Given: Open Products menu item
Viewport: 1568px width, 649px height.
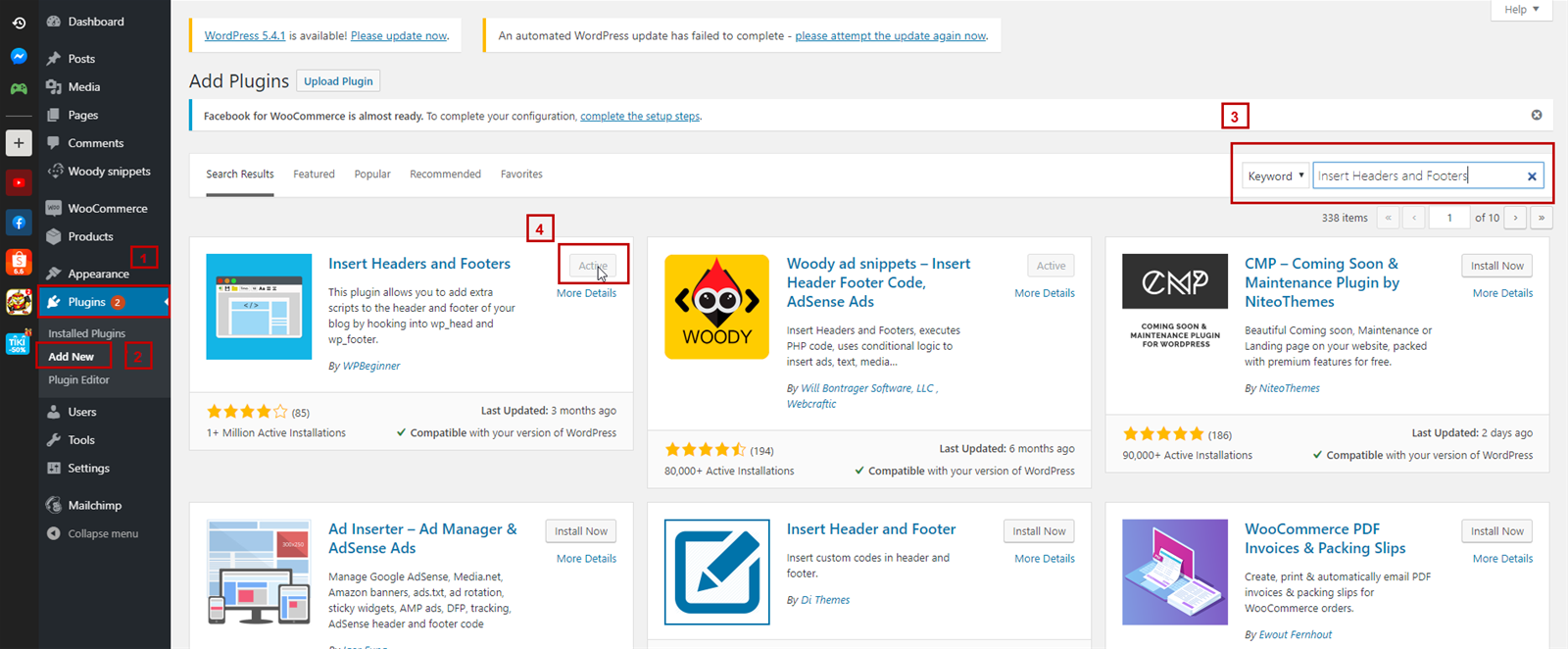Looking at the screenshot, I should (x=90, y=237).
